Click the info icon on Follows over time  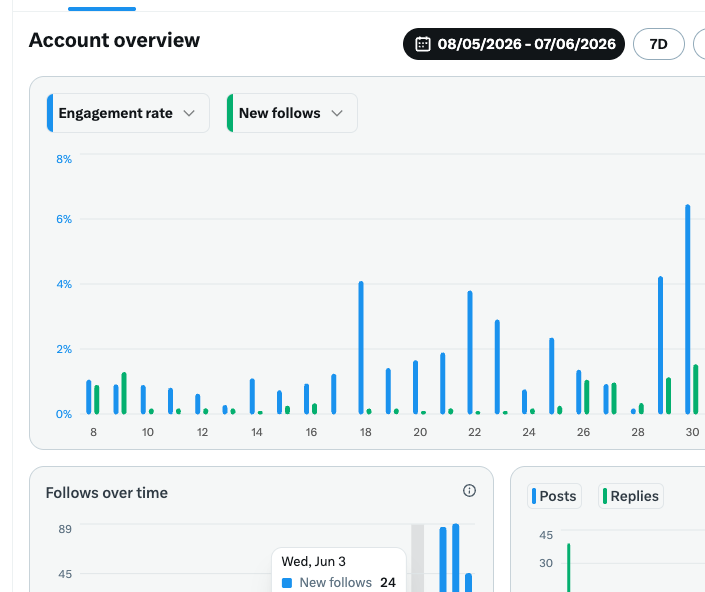(469, 490)
